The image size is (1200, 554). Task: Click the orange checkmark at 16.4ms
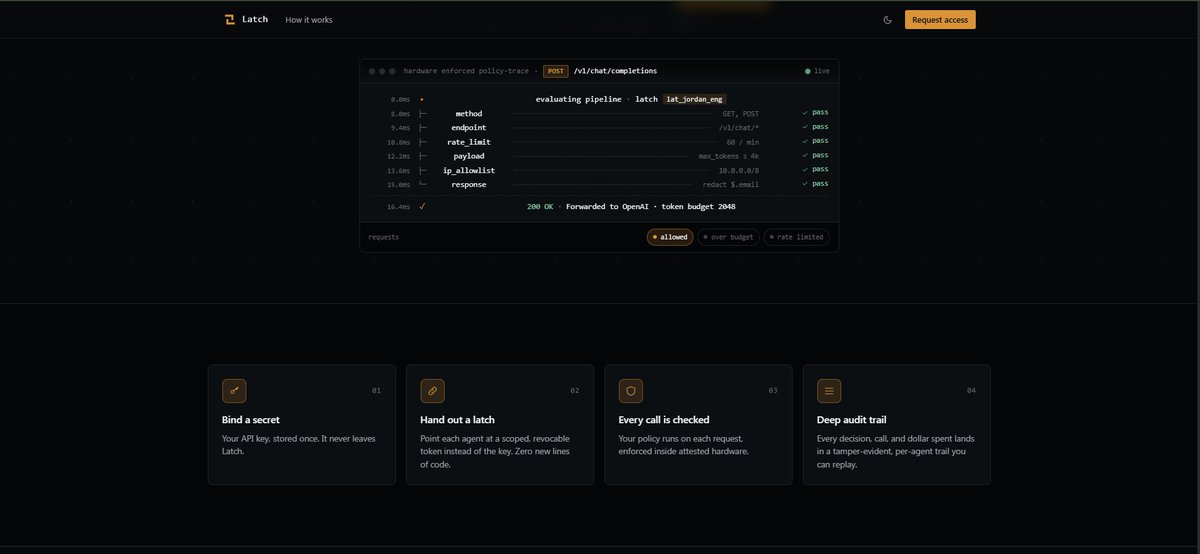(x=423, y=206)
